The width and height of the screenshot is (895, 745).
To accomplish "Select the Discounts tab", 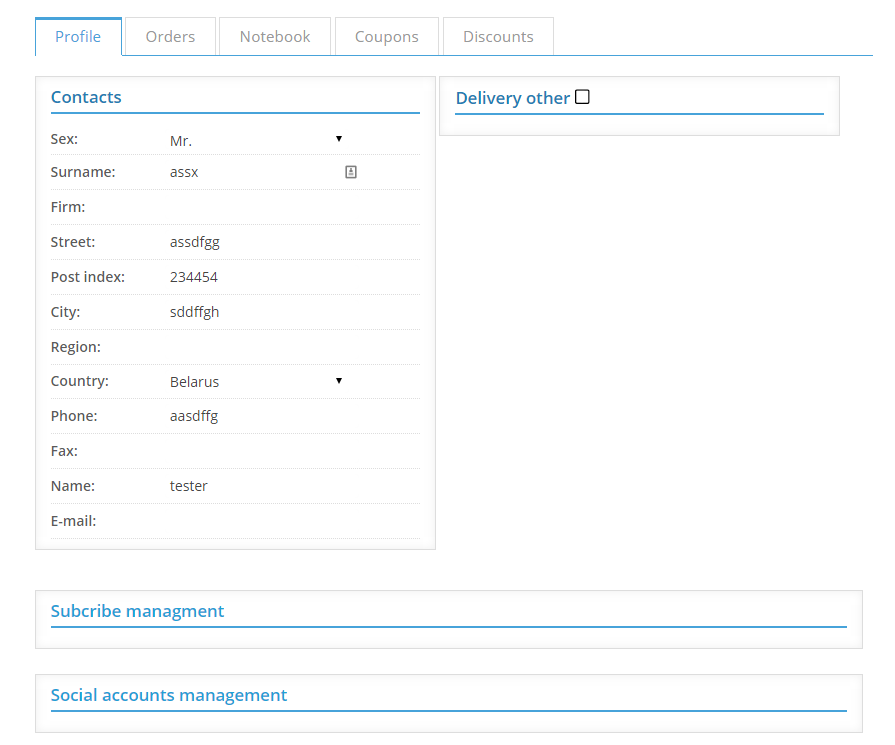I will (498, 37).
